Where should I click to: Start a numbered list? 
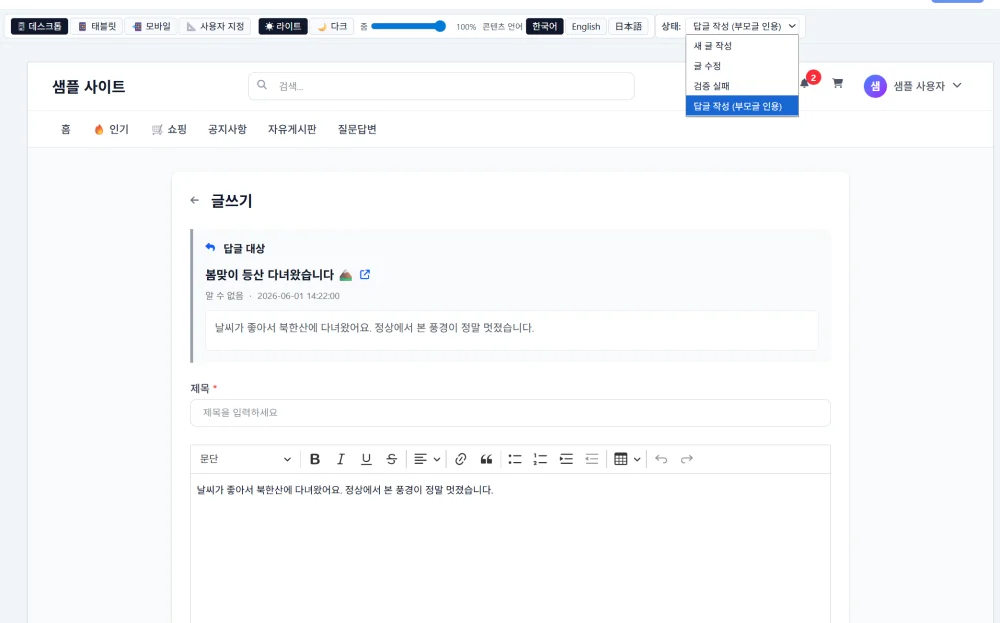(x=540, y=459)
